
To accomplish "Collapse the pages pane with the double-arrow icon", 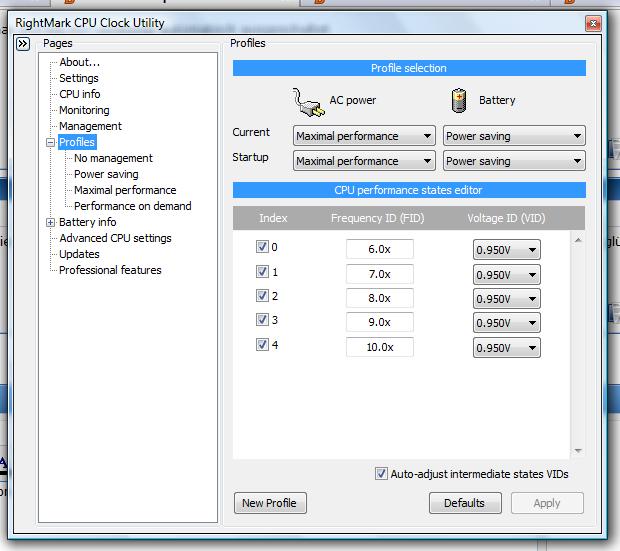I will point(23,44).
